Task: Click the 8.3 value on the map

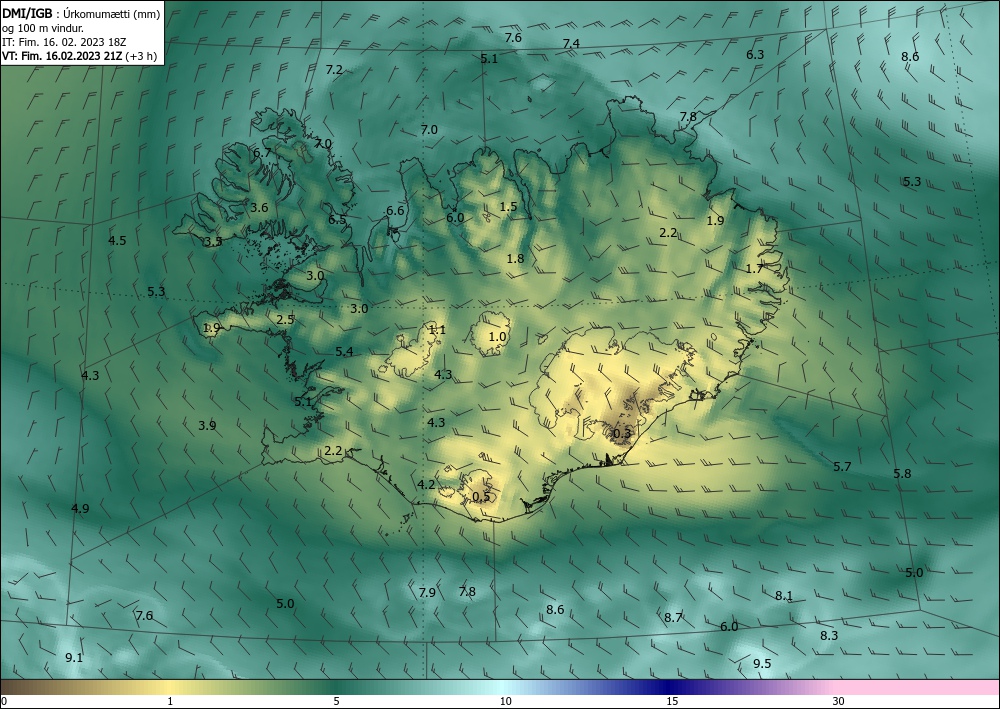Action: (829, 636)
